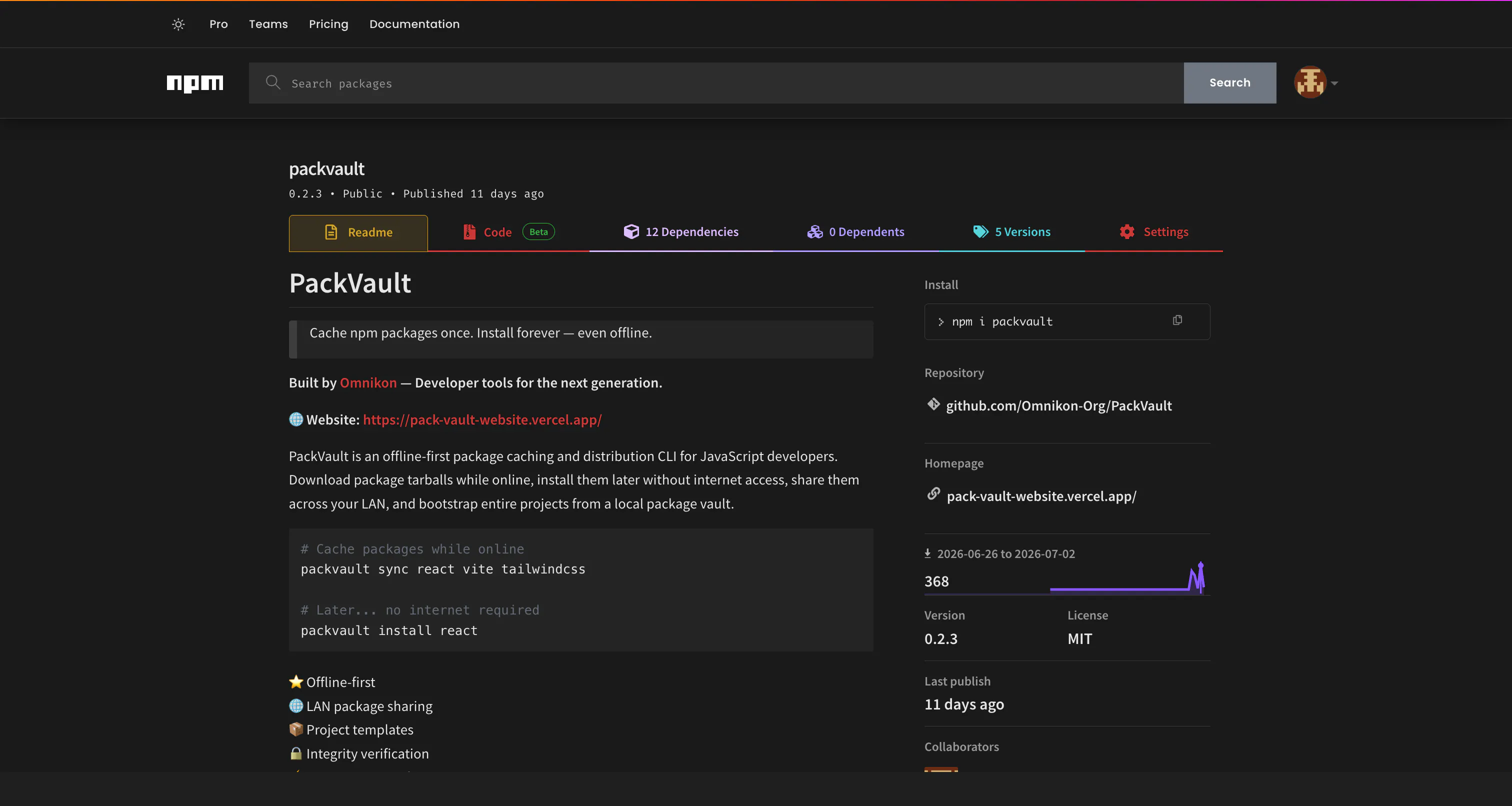Image resolution: width=1512 pixels, height=806 pixels.
Task: Click the Readme document icon
Action: 331,232
